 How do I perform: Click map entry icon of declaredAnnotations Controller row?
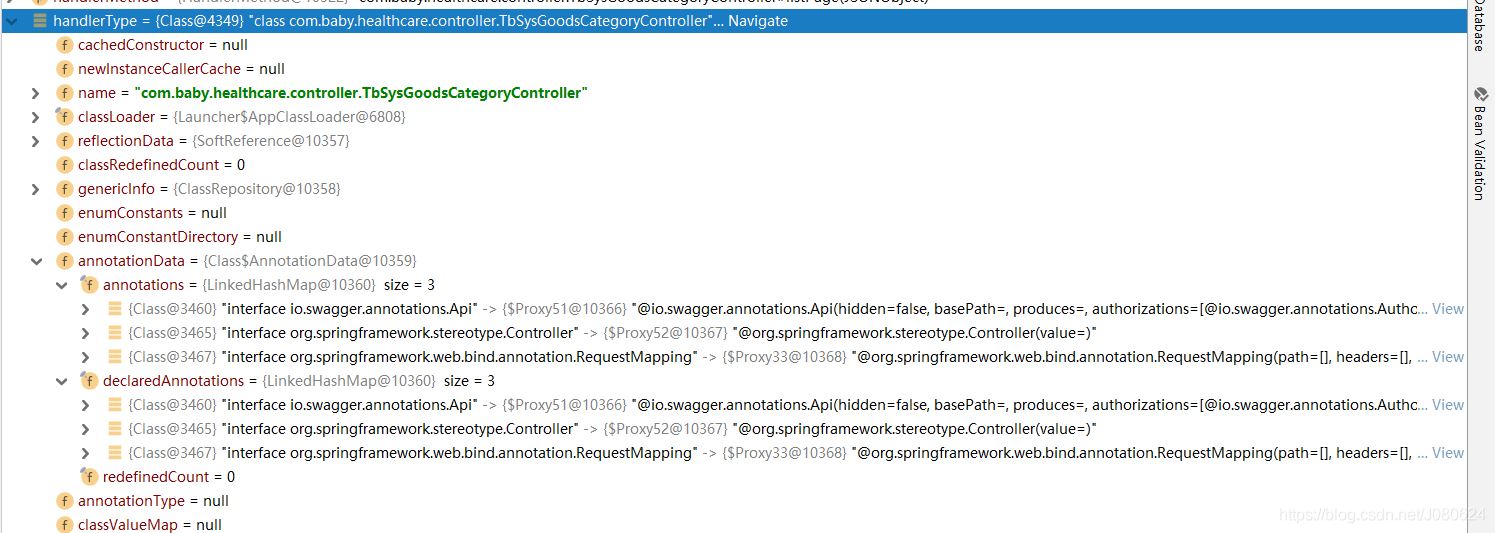coord(115,429)
